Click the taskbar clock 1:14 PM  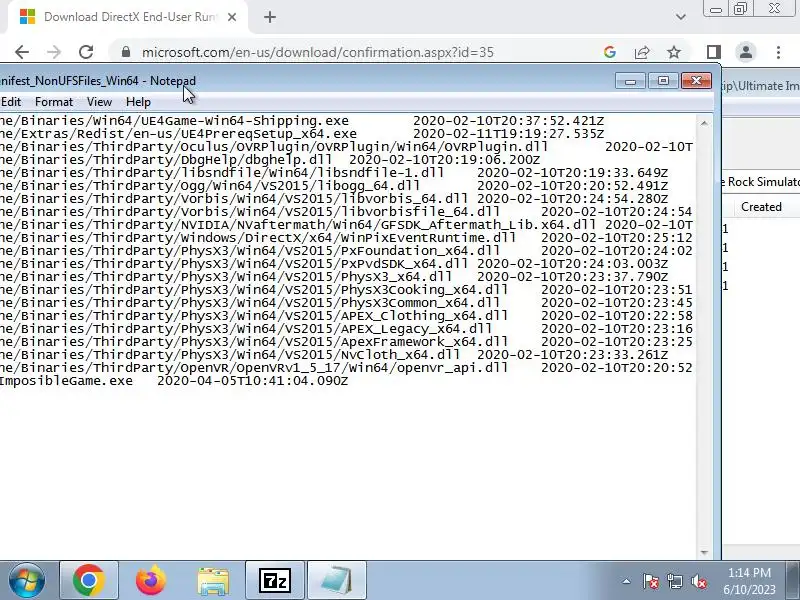[749, 581]
